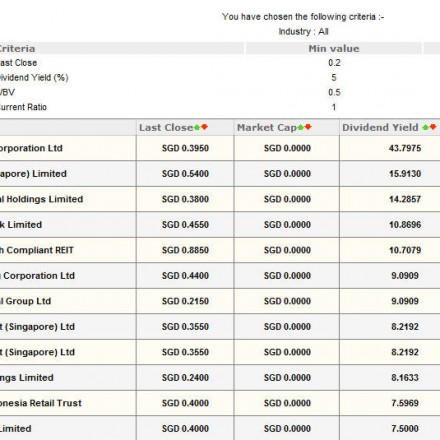Select the 'SGD 0.2400' last close cell
This screenshot has height=440, width=440.
(x=185, y=378)
